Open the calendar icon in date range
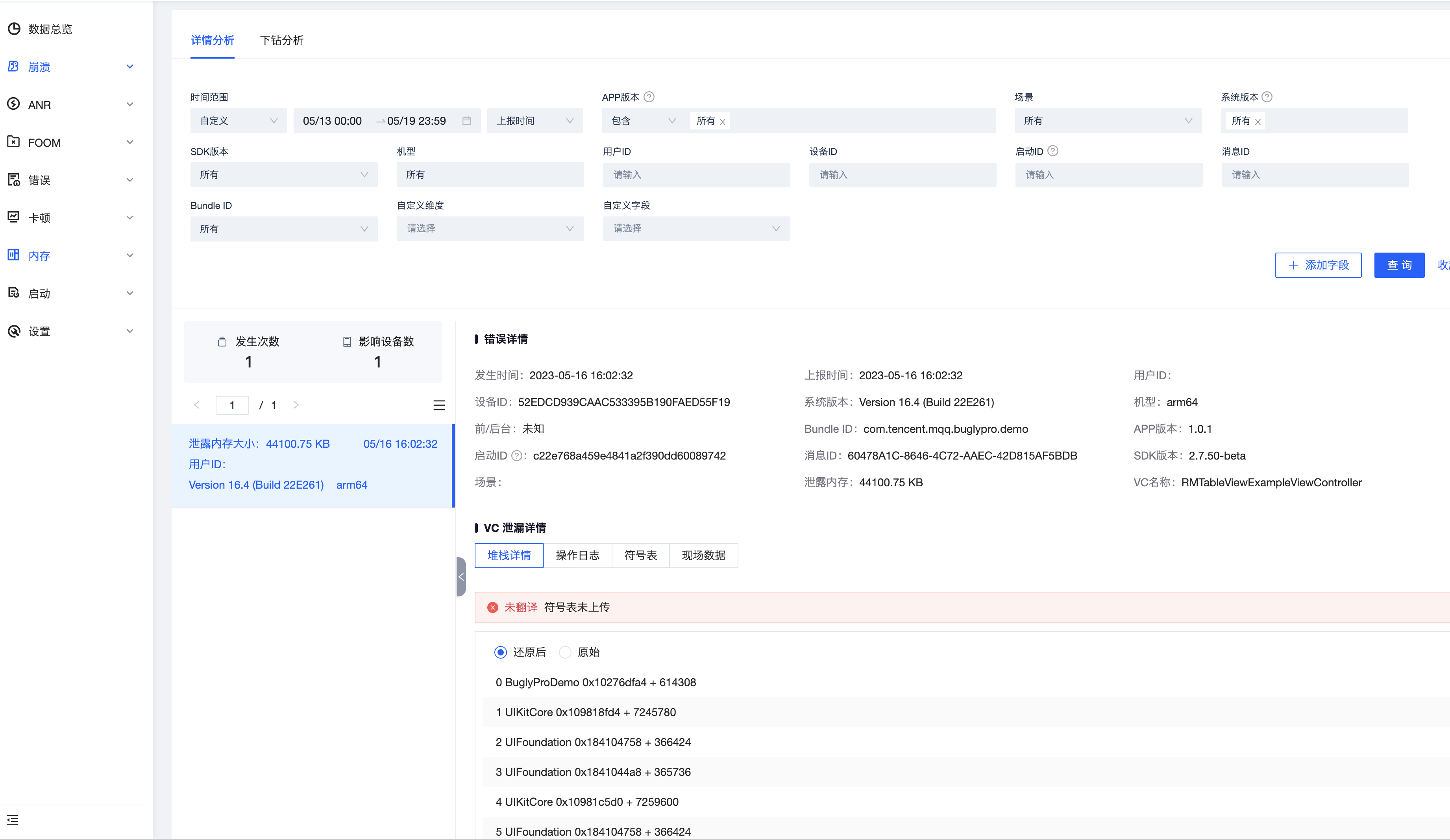Viewport: 1450px width, 840px height. (x=467, y=121)
